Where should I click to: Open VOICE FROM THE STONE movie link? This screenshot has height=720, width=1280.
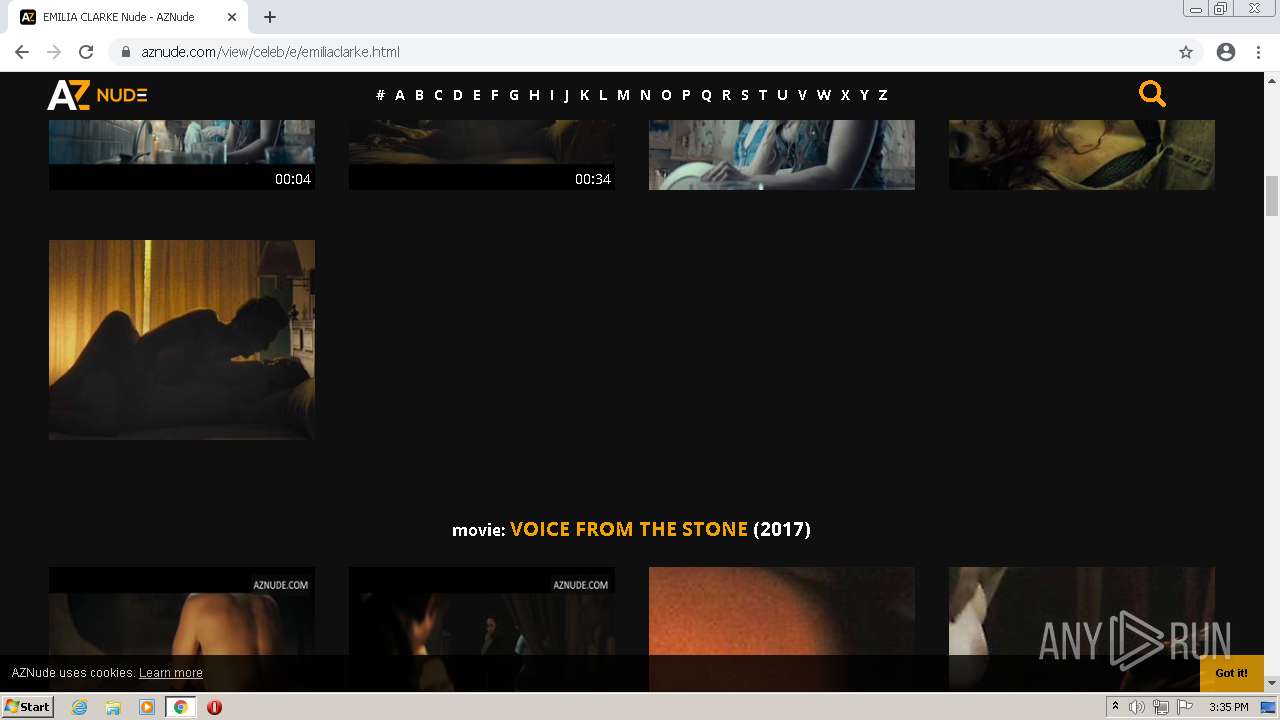629,529
